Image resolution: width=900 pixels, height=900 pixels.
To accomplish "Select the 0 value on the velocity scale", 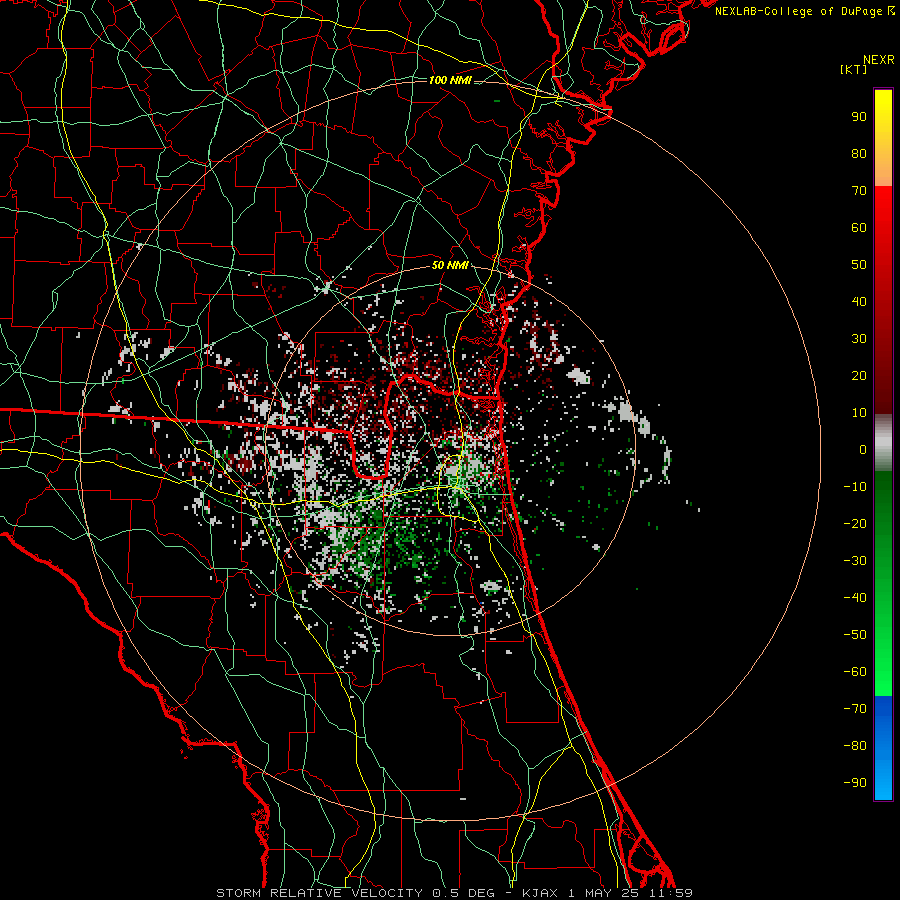I will pos(863,450).
